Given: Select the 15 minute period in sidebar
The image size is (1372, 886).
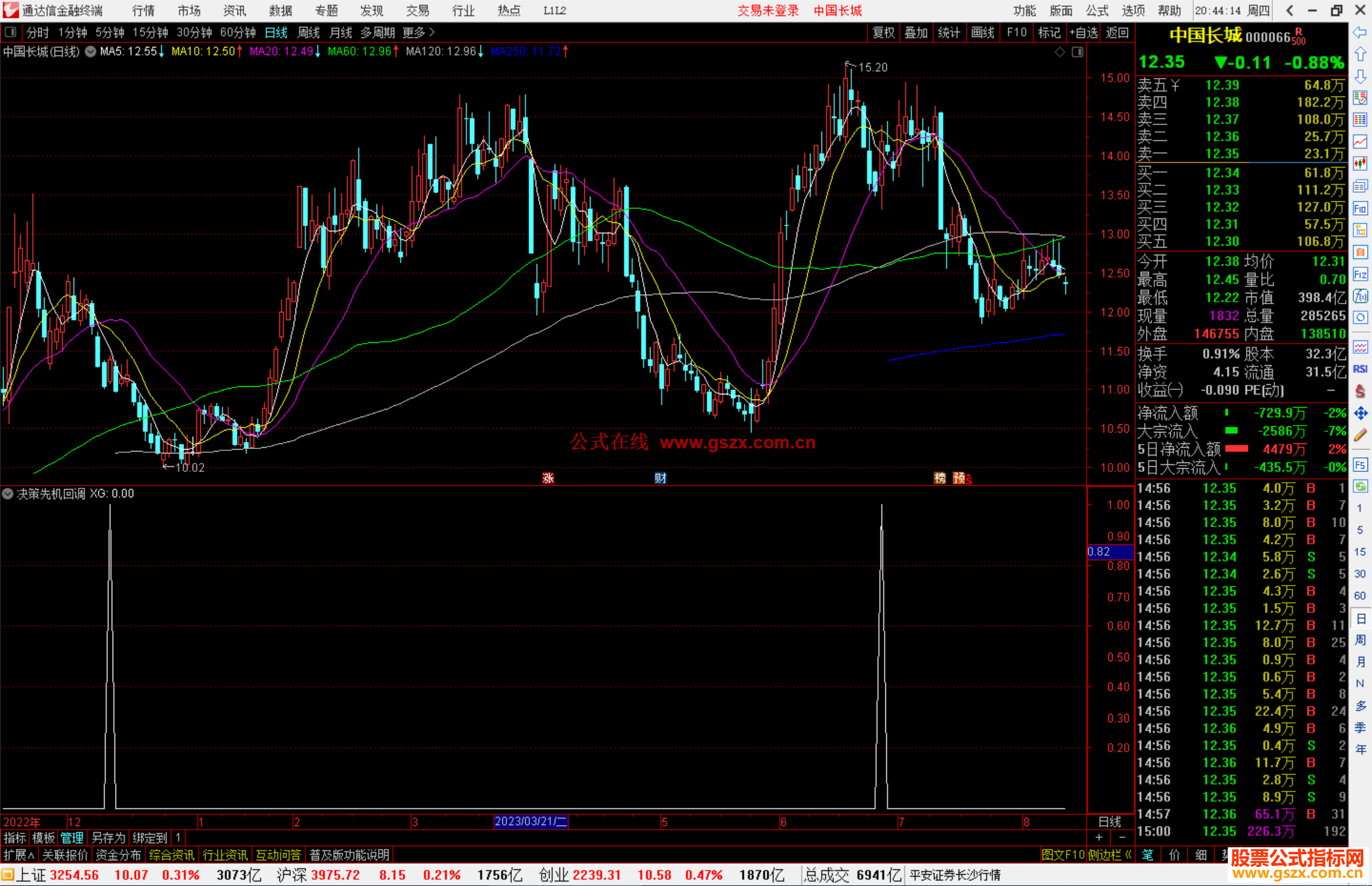Looking at the screenshot, I should tap(1360, 552).
